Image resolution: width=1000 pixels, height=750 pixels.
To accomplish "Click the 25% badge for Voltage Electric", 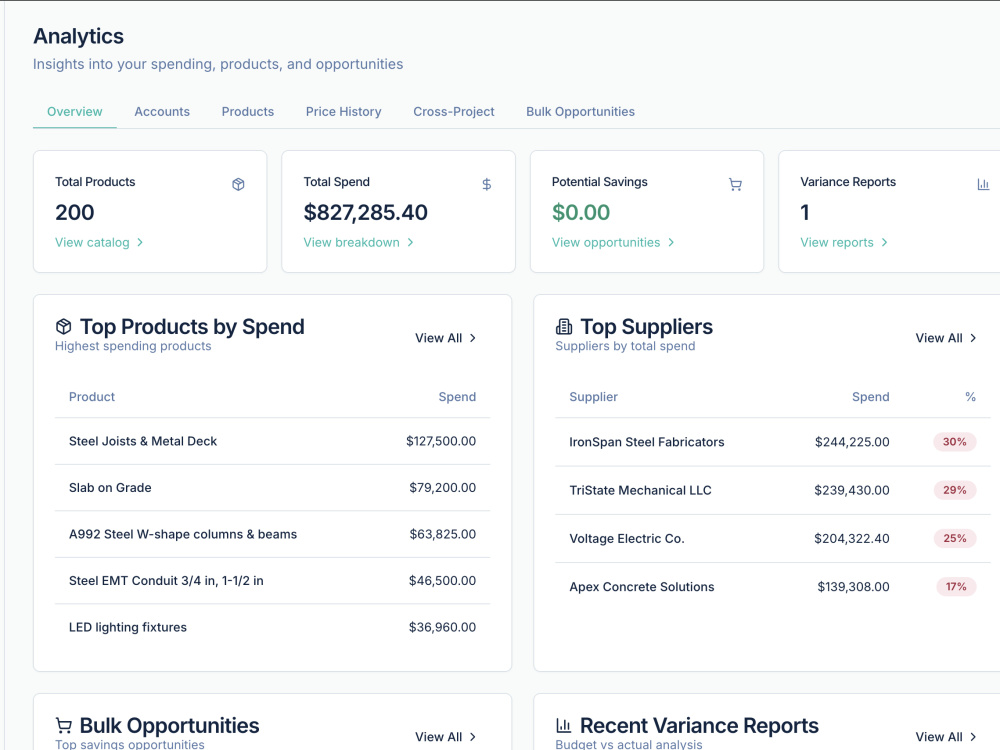I will (955, 539).
